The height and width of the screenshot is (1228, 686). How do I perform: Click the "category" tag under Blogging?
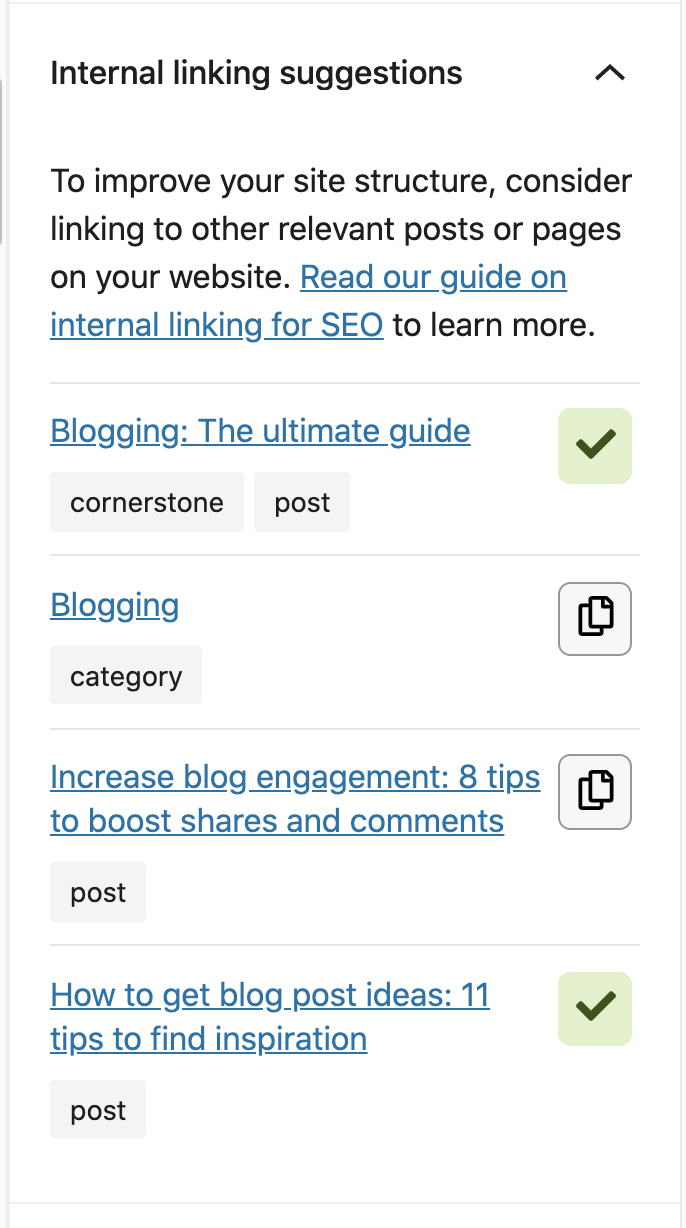coord(126,675)
